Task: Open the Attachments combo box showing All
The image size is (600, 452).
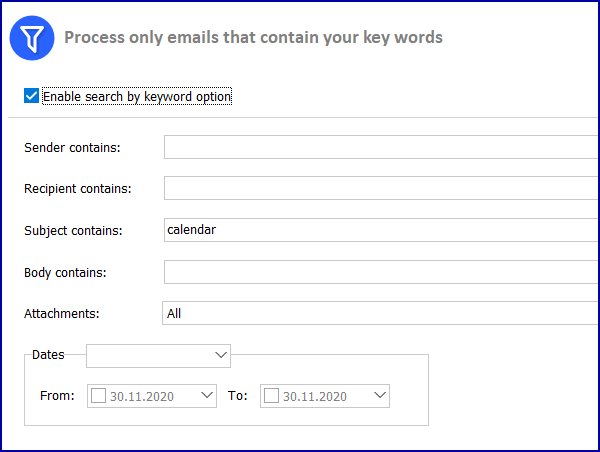Action: pos(381,313)
